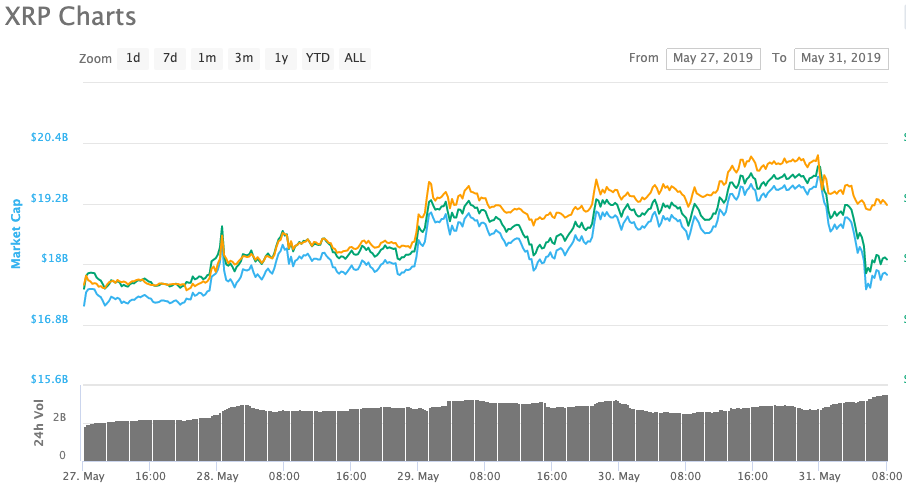The height and width of the screenshot is (494, 906).
Task: Click the 28. May date tick label
Action: pos(217,477)
